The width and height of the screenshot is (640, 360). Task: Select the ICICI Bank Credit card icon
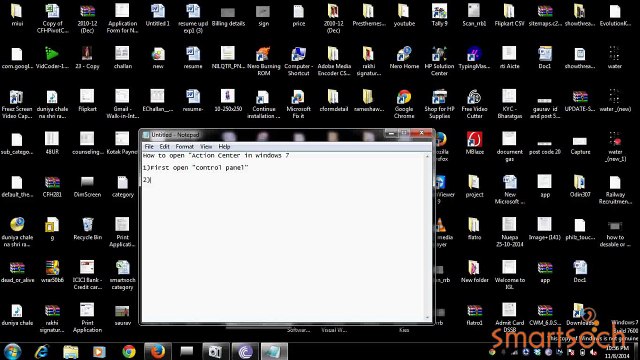coord(87,275)
